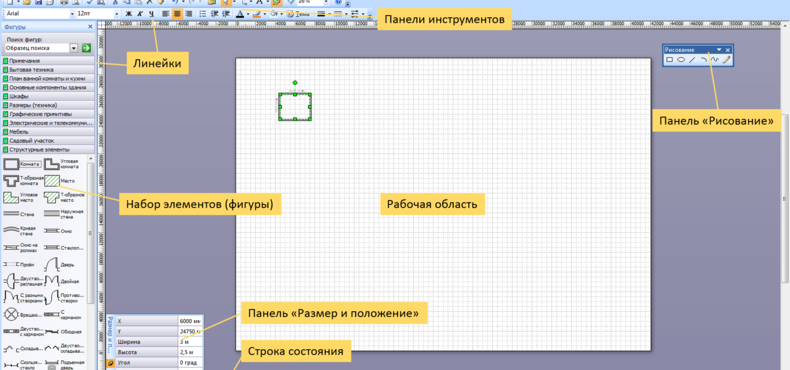Toggle bold Ж text formatting

pos(129,14)
